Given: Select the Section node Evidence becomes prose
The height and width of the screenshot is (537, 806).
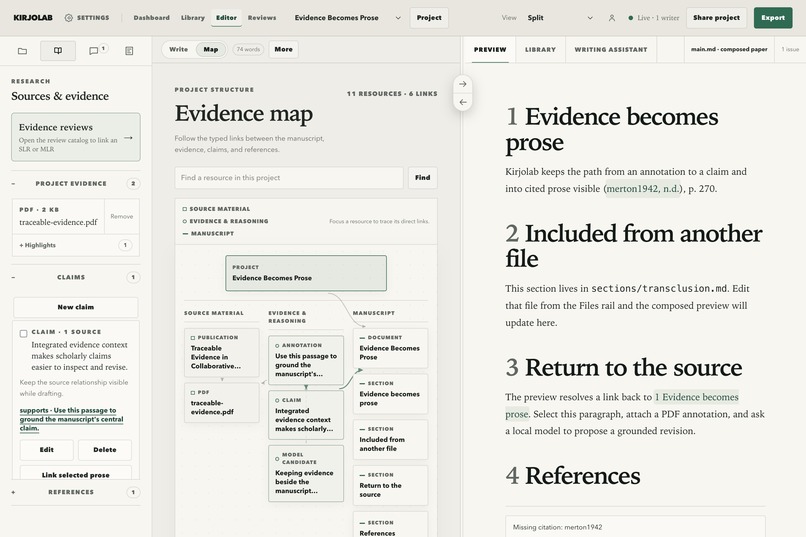Looking at the screenshot, I should pyautogui.click(x=390, y=394).
